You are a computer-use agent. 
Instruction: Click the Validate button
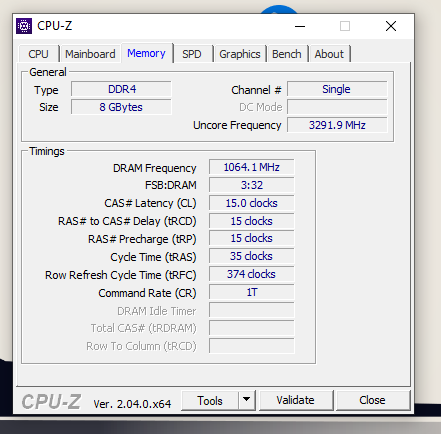click(x=296, y=400)
